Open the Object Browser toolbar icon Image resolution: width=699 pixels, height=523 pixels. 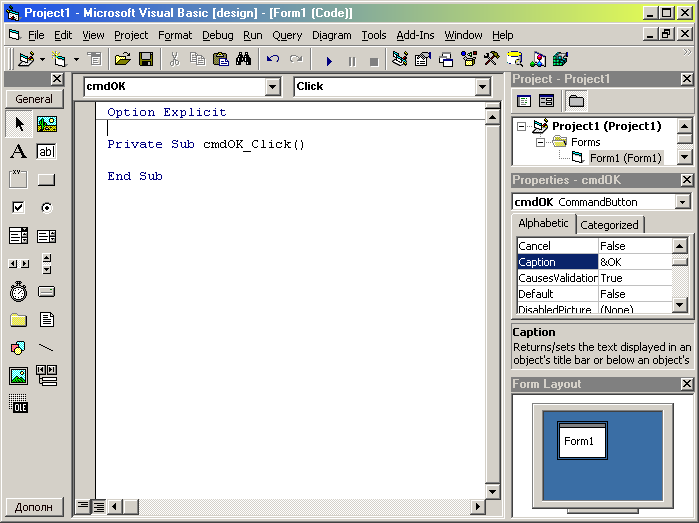click(469, 59)
